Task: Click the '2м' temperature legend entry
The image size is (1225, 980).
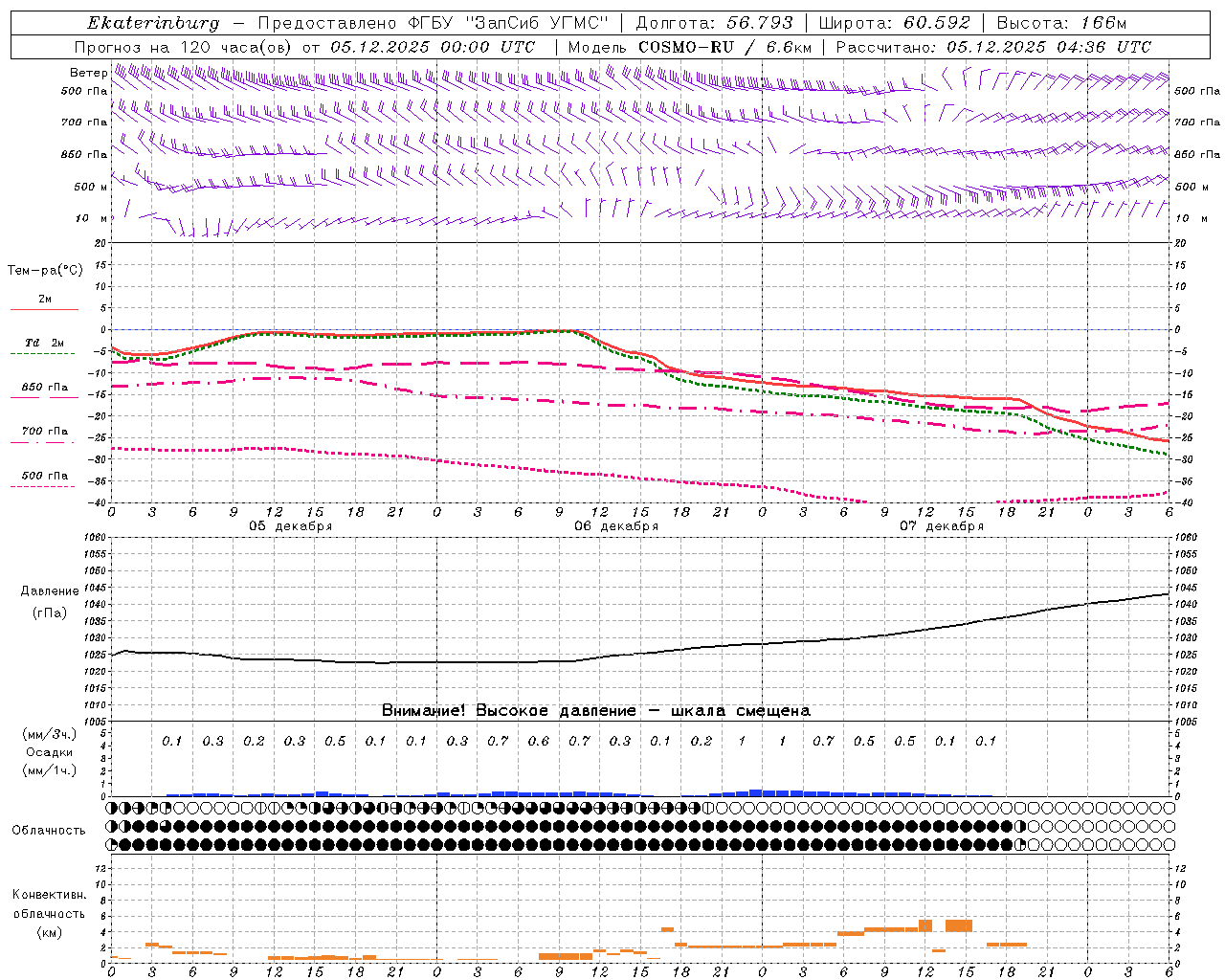Action: pos(45,300)
